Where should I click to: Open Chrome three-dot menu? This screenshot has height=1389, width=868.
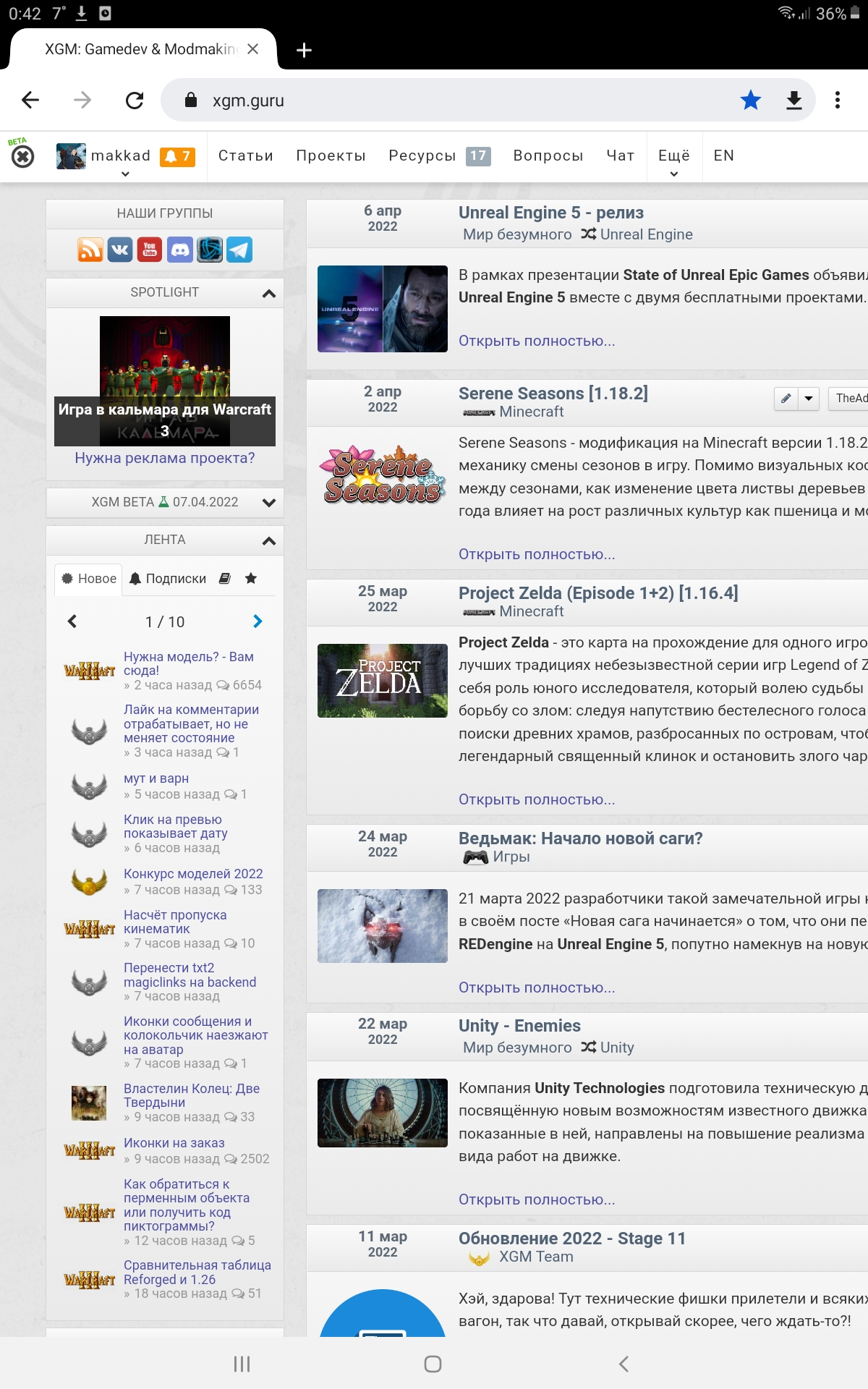coord(838,101)
